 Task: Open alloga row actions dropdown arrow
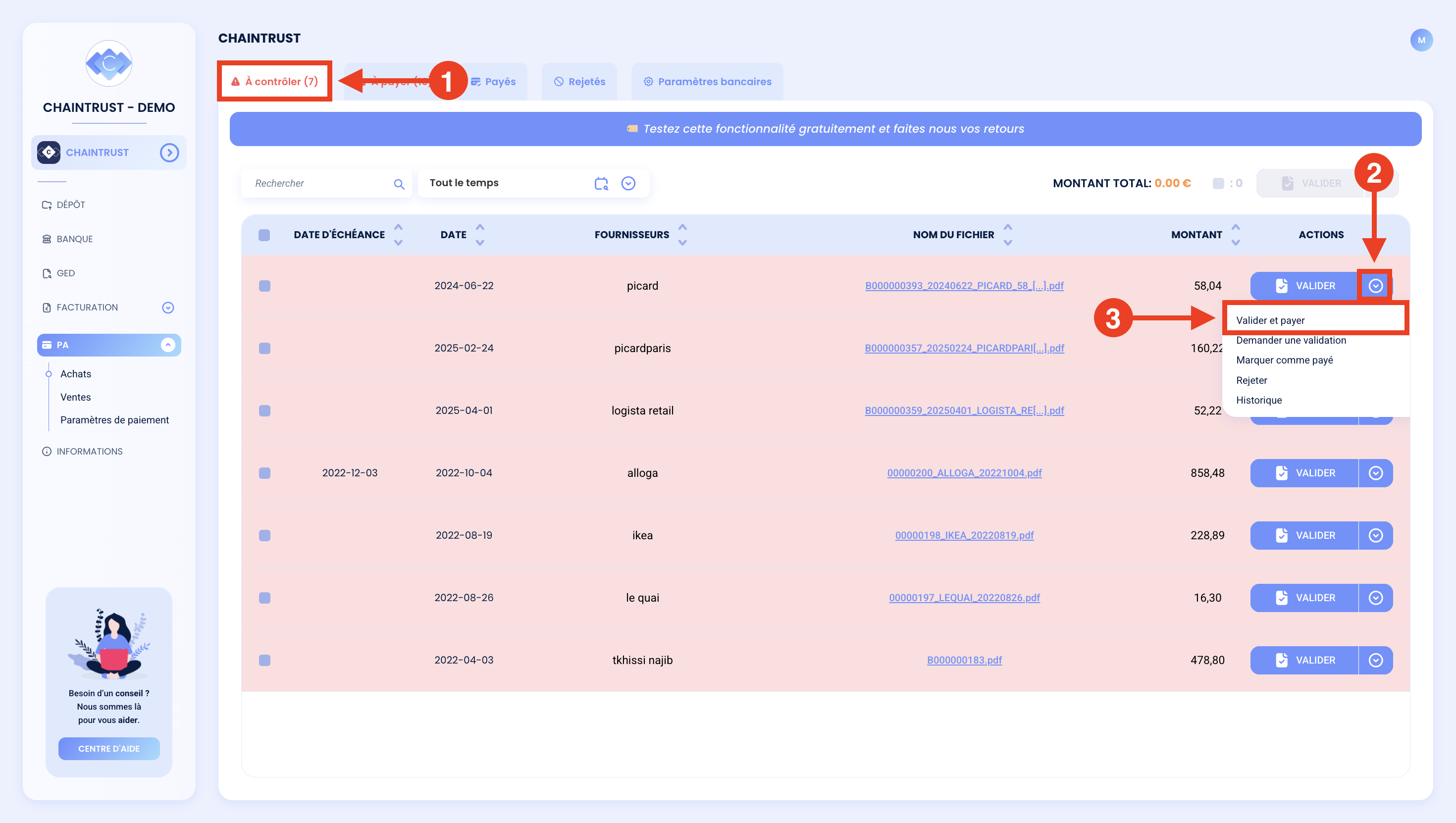pyautogui.click(x=1375, y=473)
